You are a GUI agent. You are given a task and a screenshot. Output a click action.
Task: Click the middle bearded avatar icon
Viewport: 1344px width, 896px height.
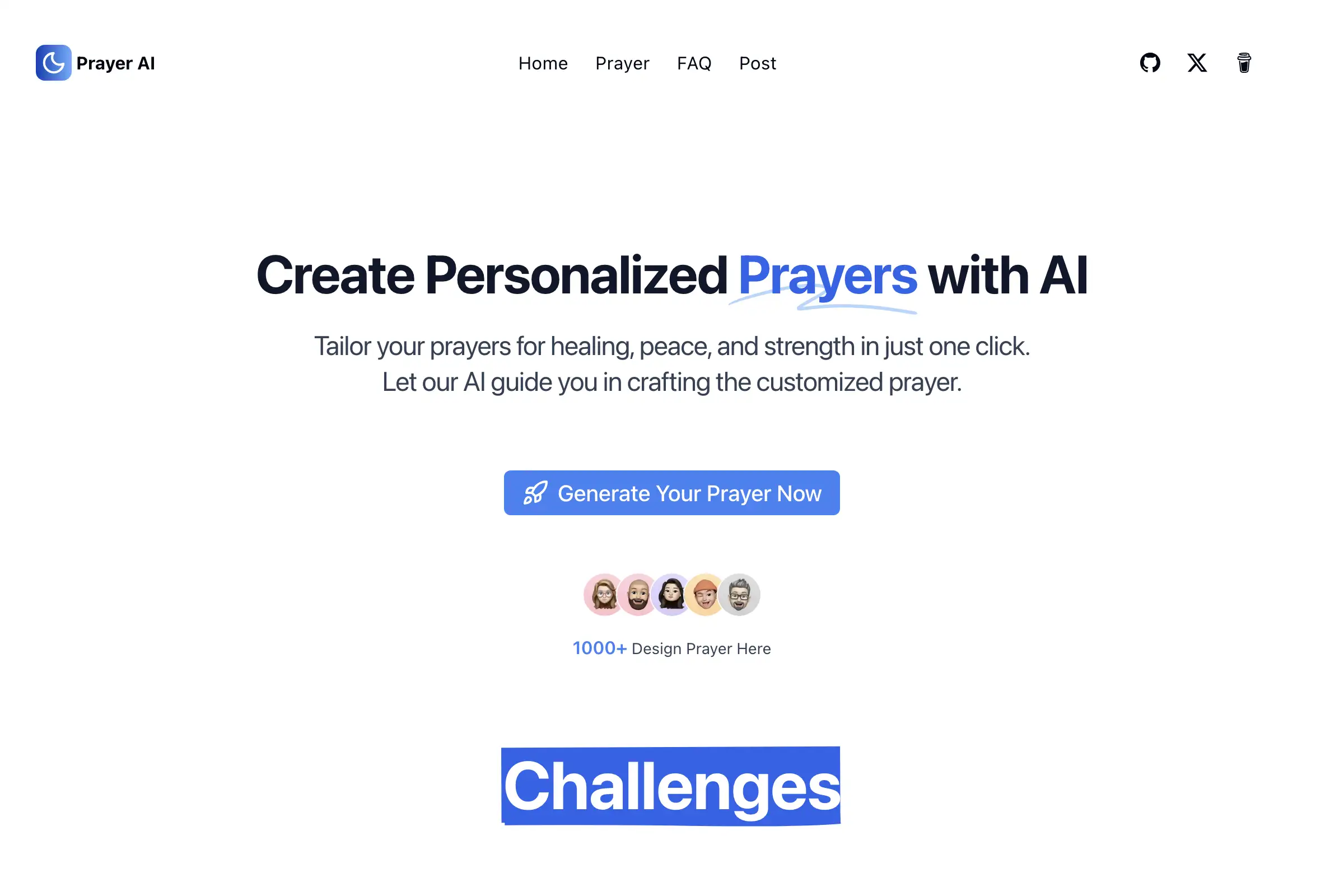click(x=638, y=595)
